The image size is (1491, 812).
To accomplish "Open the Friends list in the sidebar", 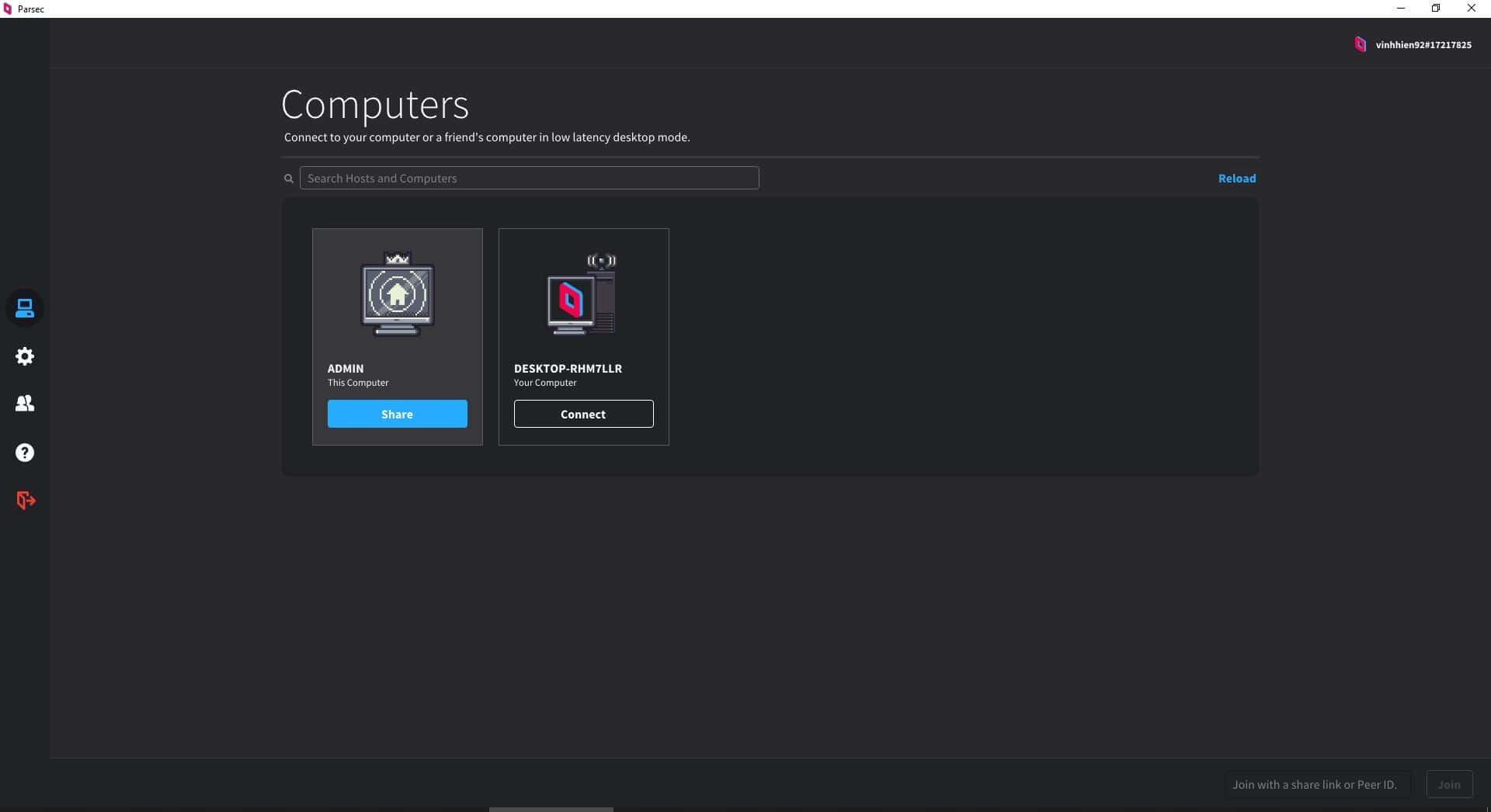I will (25, 404).
